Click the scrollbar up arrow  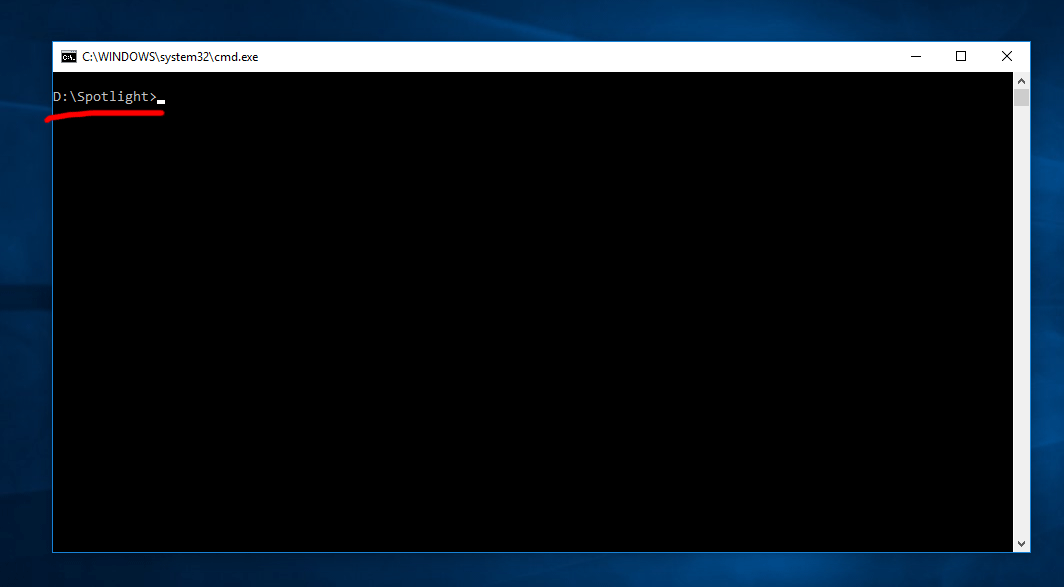(x=1021, y=80)
